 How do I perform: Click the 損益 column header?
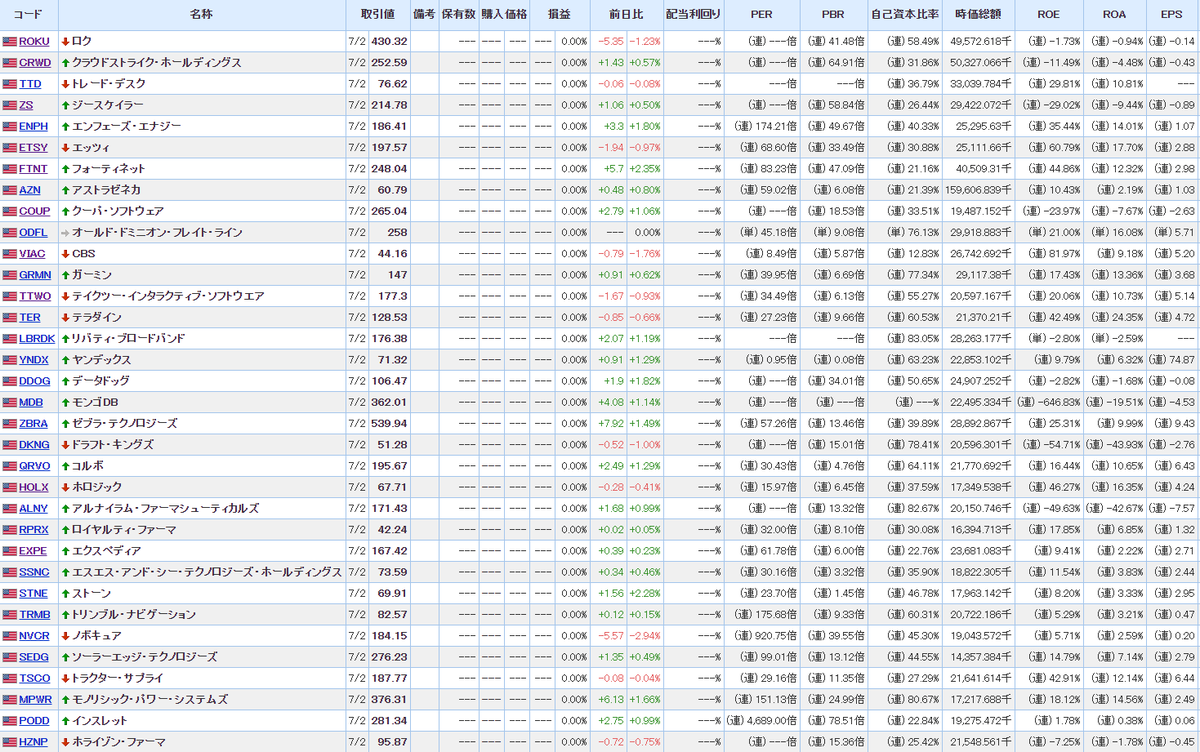point(559,15)
